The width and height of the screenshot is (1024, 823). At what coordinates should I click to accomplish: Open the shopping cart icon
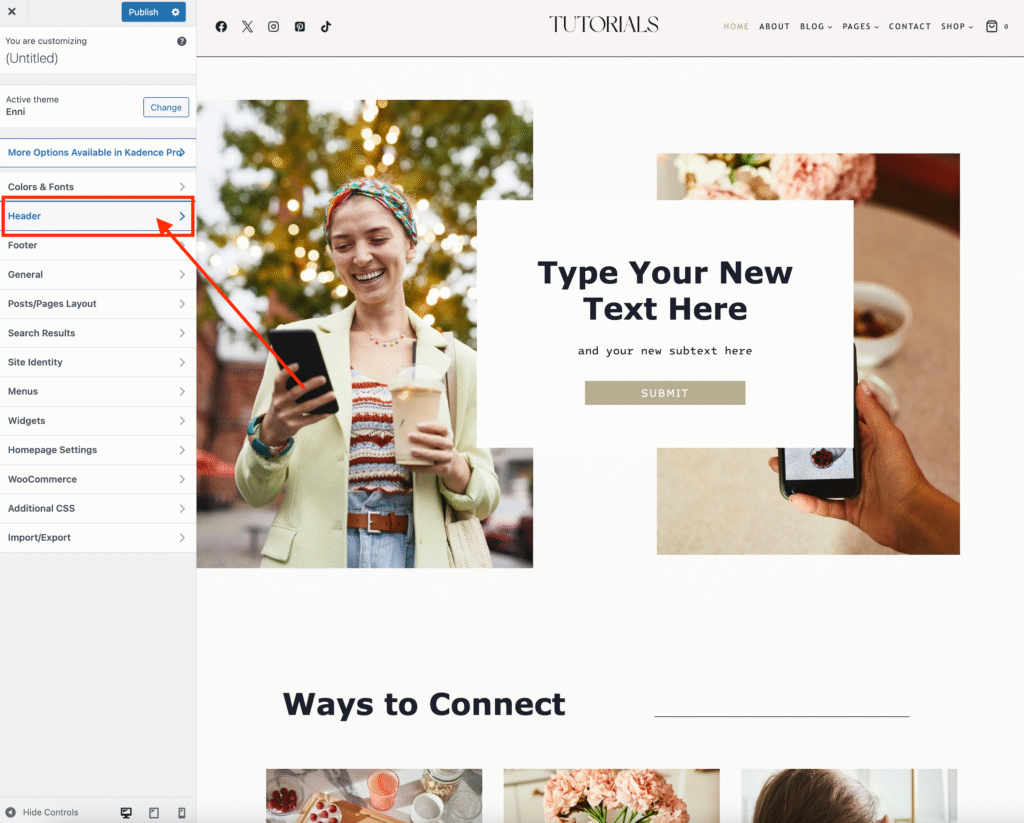(x=992, y=27)
